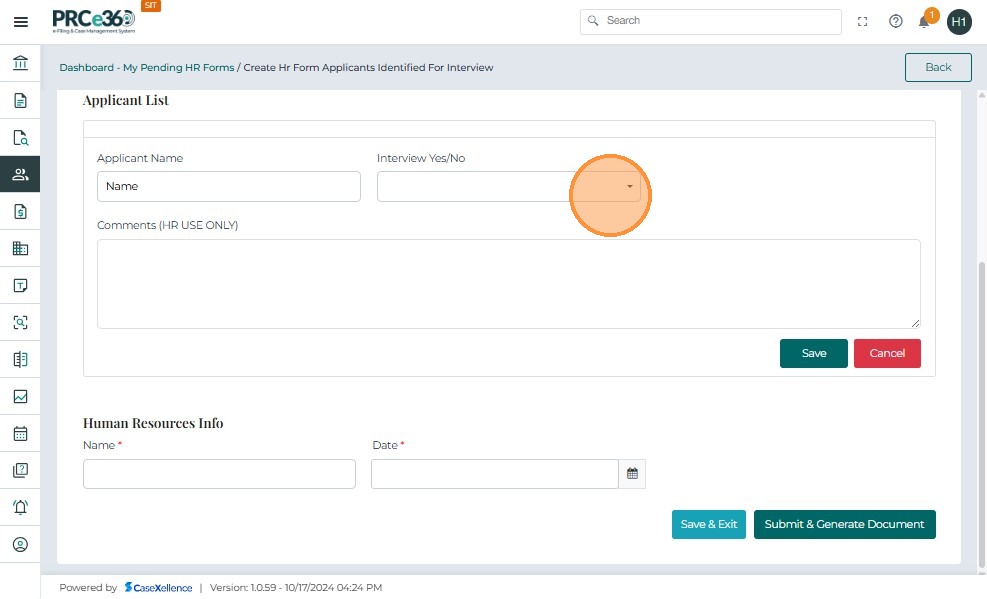Open the chart reports sidebar icon
The height and width of the screenshot is (599, 987).
pyautogui.click(x=20, y=396)
